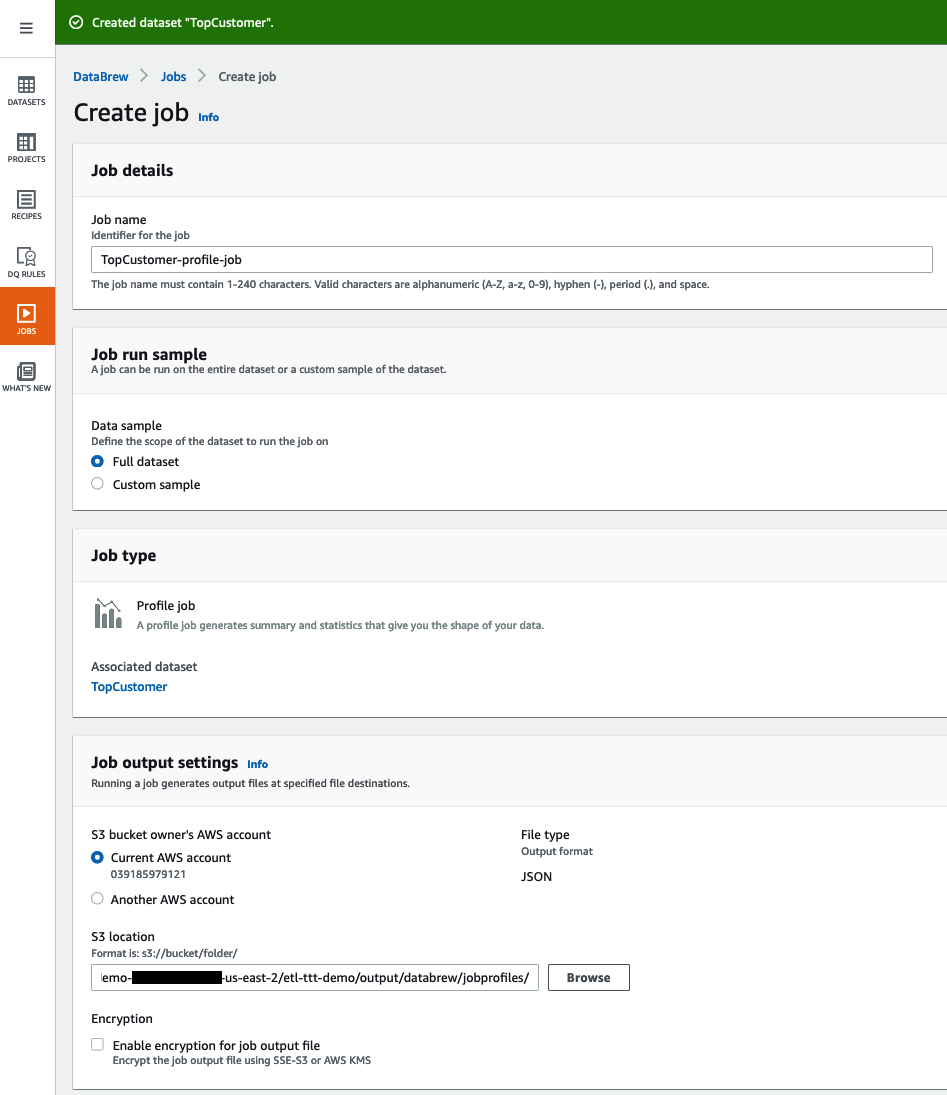Navigate to DataBrew breadcrumb link
This screenshot has width=947, height=1095.
point(101,77)
